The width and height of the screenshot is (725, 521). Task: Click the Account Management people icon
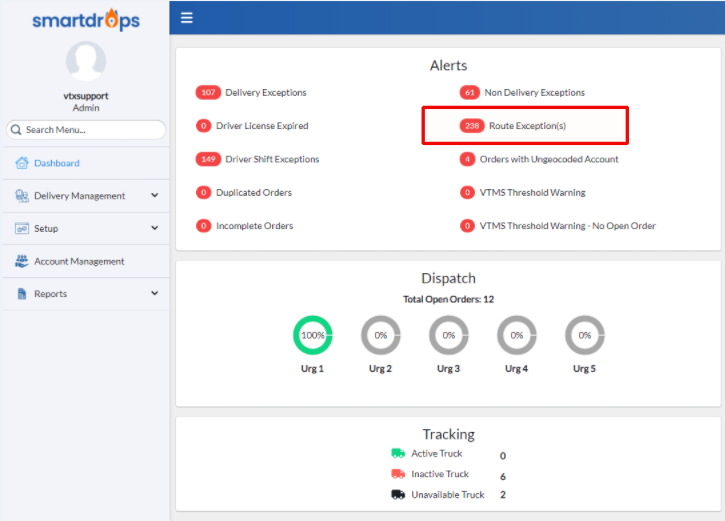[x=21, y=261]
